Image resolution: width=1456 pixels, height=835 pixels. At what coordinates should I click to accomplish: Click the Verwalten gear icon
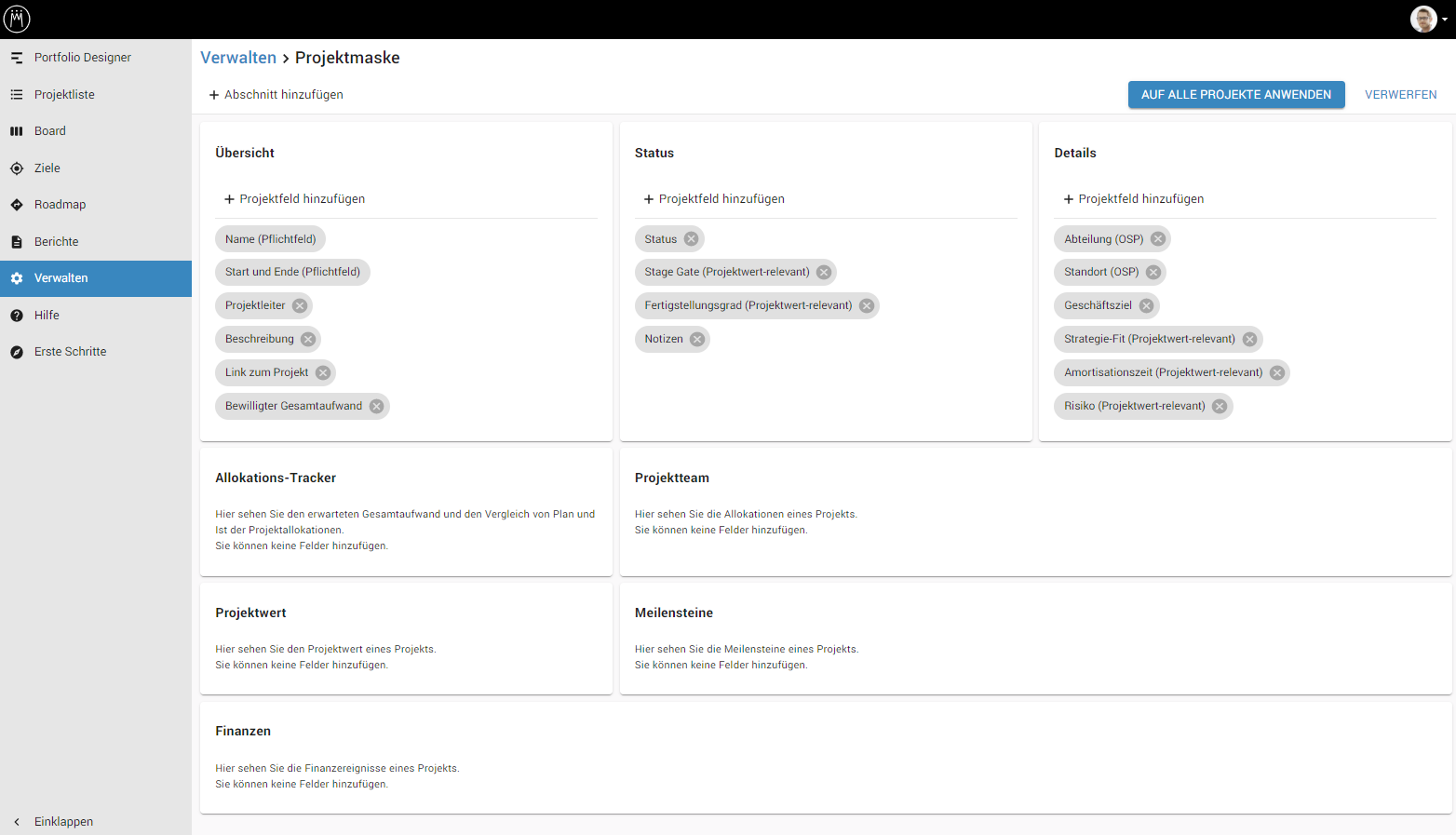pos(17,278)
